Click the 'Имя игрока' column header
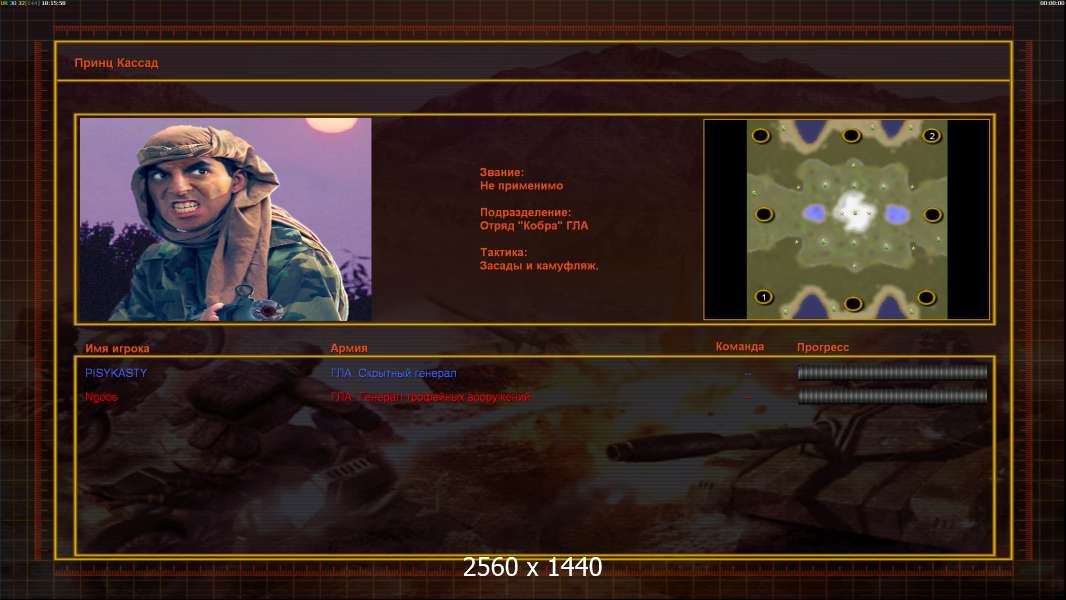This screenshot has width=1066, height=600. tap(117, 349)
